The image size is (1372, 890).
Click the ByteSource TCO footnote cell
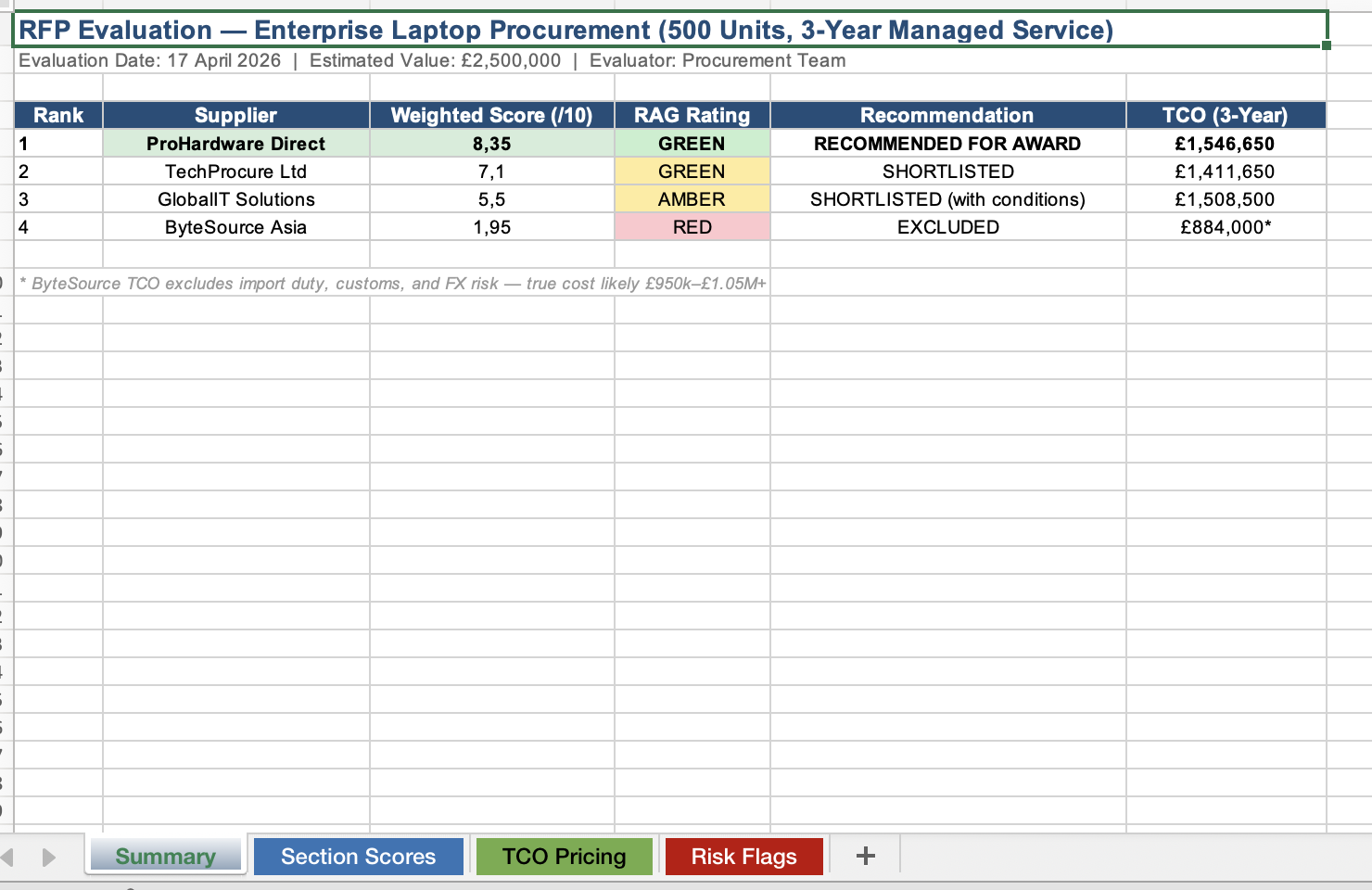tap(389, 283)
